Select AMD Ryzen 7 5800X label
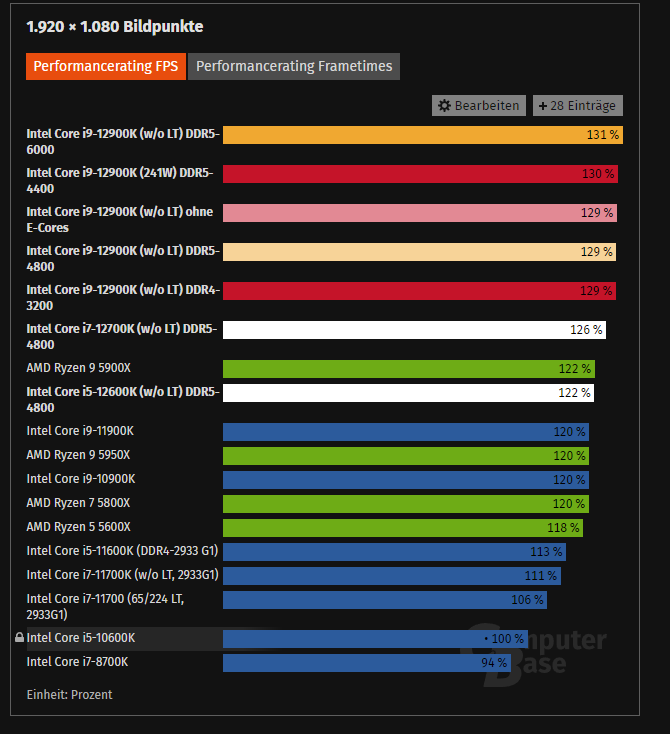Viewport: 670px width, 734px height. (x=78, y=503)
